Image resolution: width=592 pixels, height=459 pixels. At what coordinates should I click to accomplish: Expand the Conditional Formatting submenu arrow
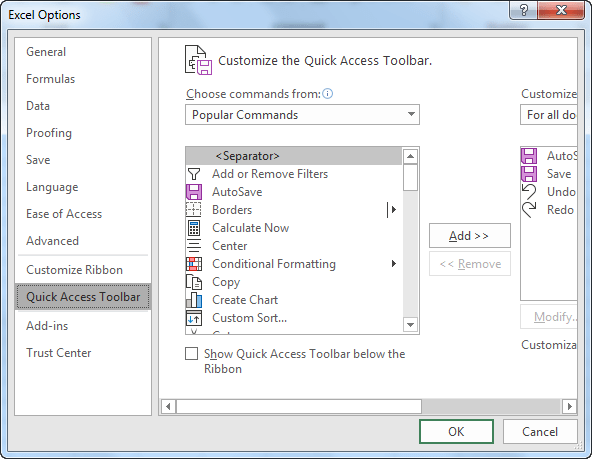394,264
